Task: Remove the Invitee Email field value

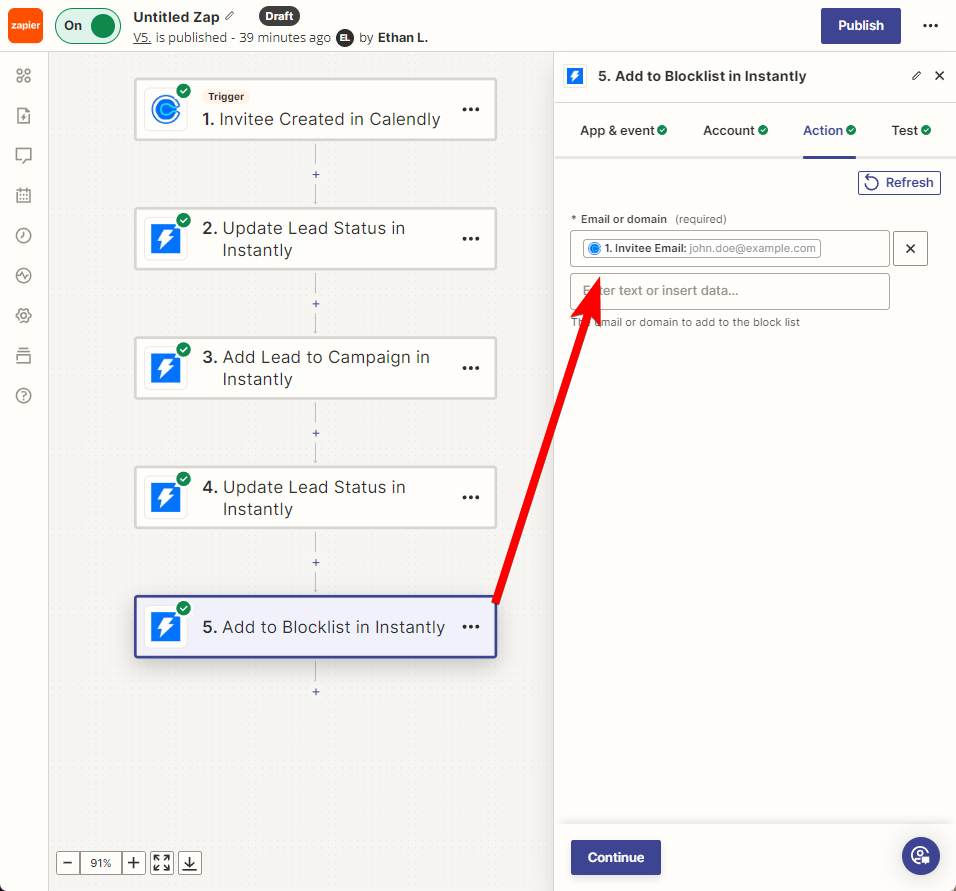Action: tap(910, 248)
